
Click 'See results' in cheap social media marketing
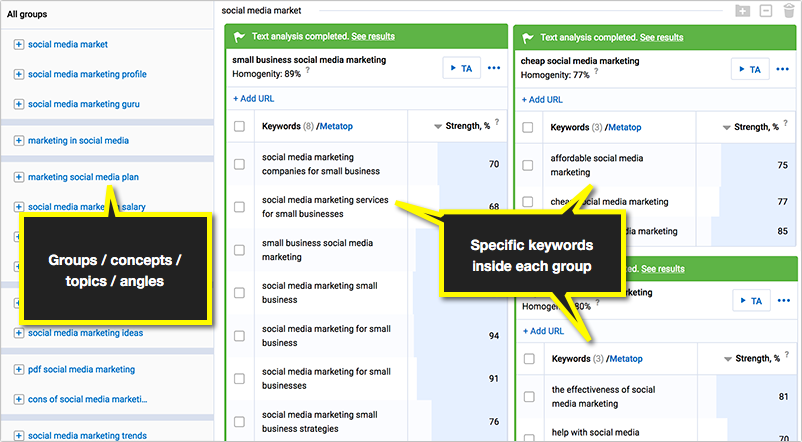[661, 37]
